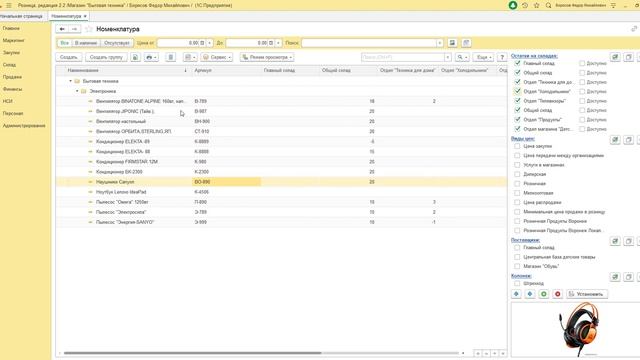Click the global search magnifier in the title bar
The image size is (640, 360).
tap(549, 5)
